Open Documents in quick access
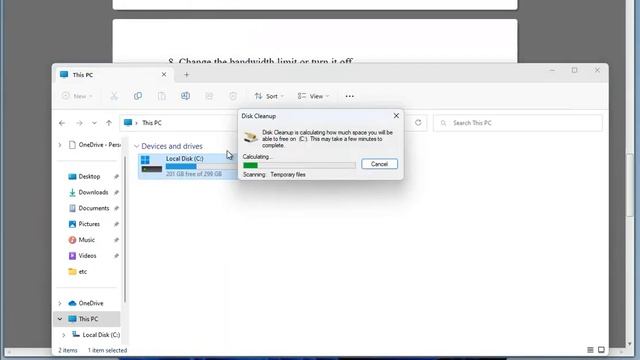The height and width of the screenshot is (360, 640). pos(94,208)
